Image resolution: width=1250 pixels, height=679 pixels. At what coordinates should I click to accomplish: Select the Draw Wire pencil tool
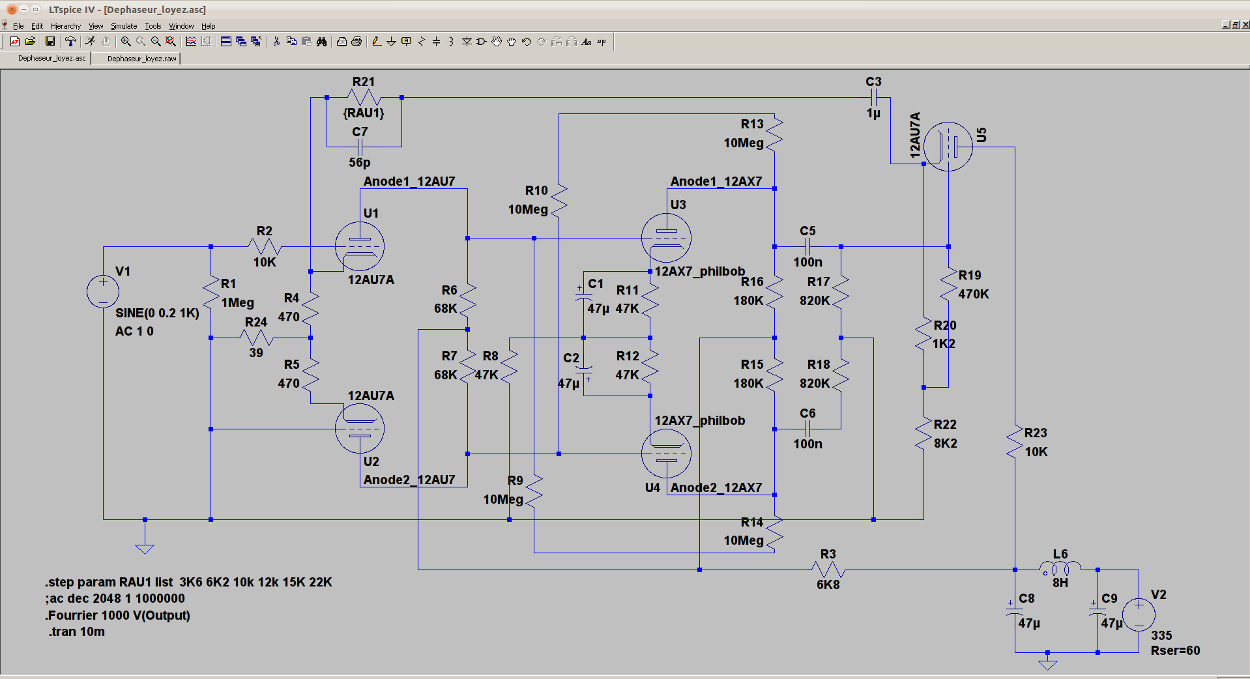tap(377, 41)
